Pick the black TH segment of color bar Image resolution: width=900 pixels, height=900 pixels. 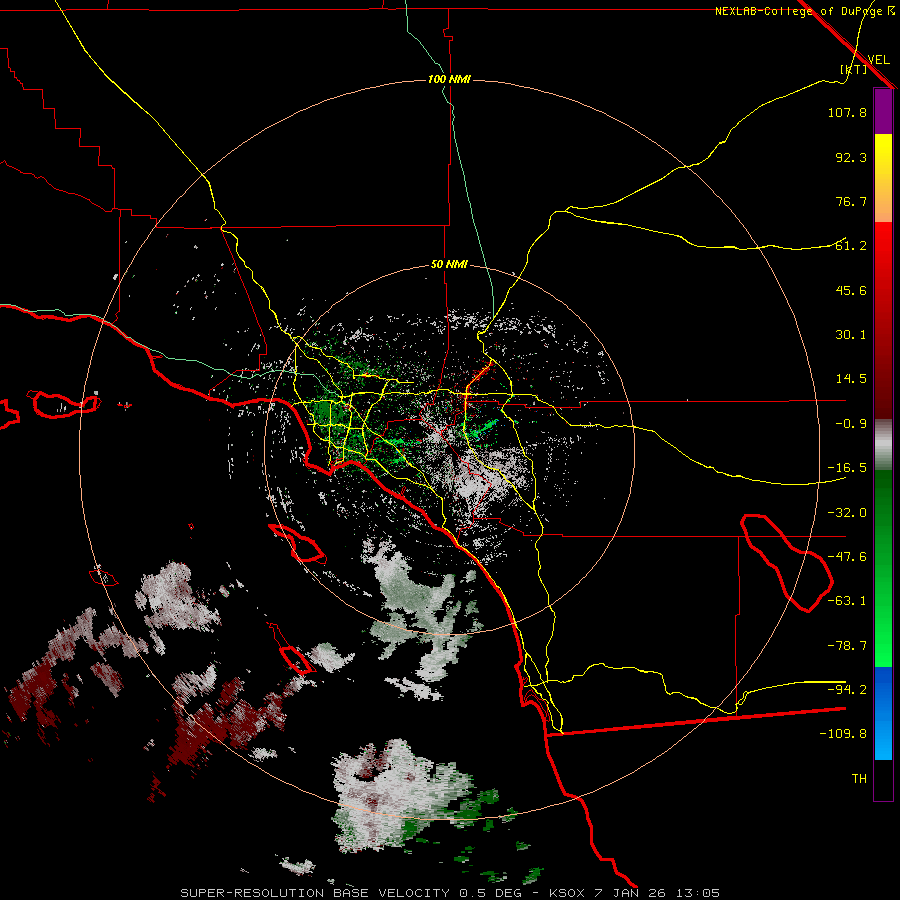point(883,779)
